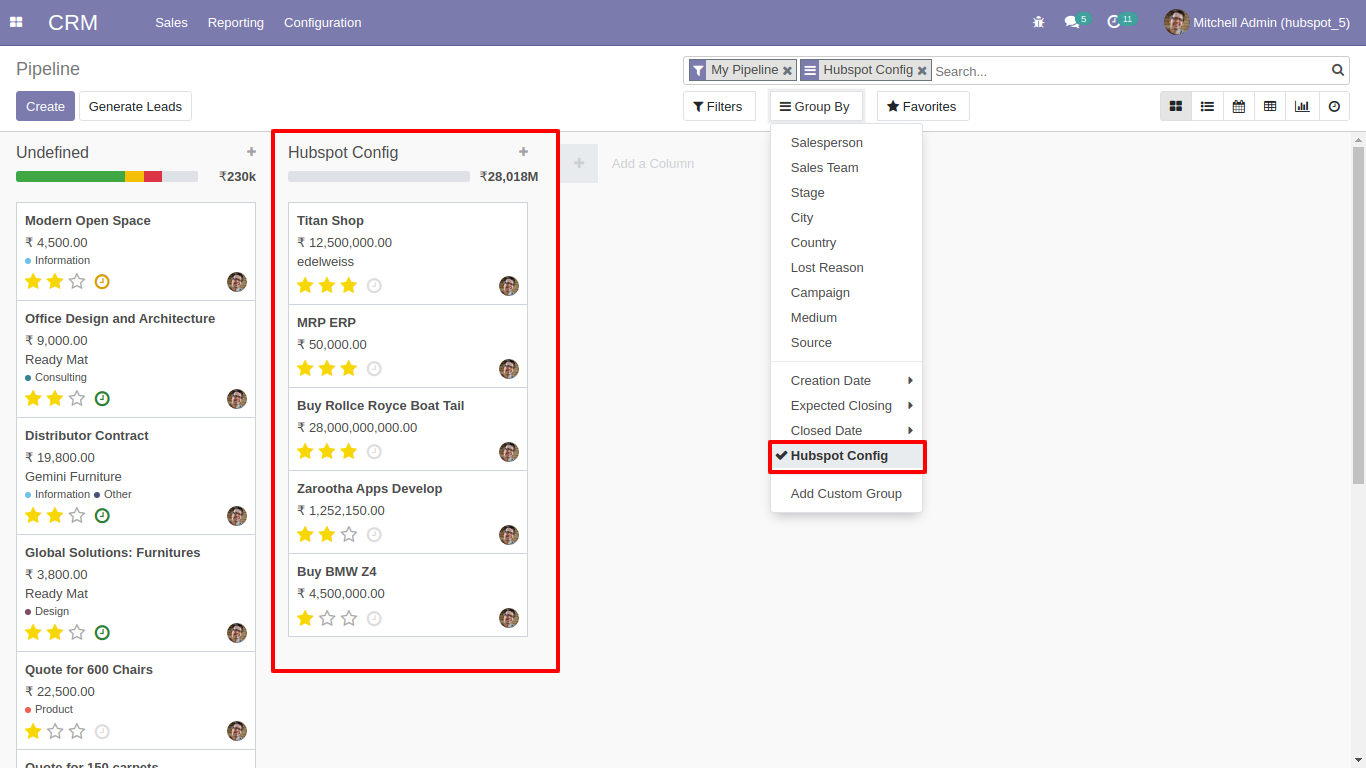This screenshot has height=768, width=1366.
Task: Open the debug bug icon menu
Action: tap(1038, 22)
